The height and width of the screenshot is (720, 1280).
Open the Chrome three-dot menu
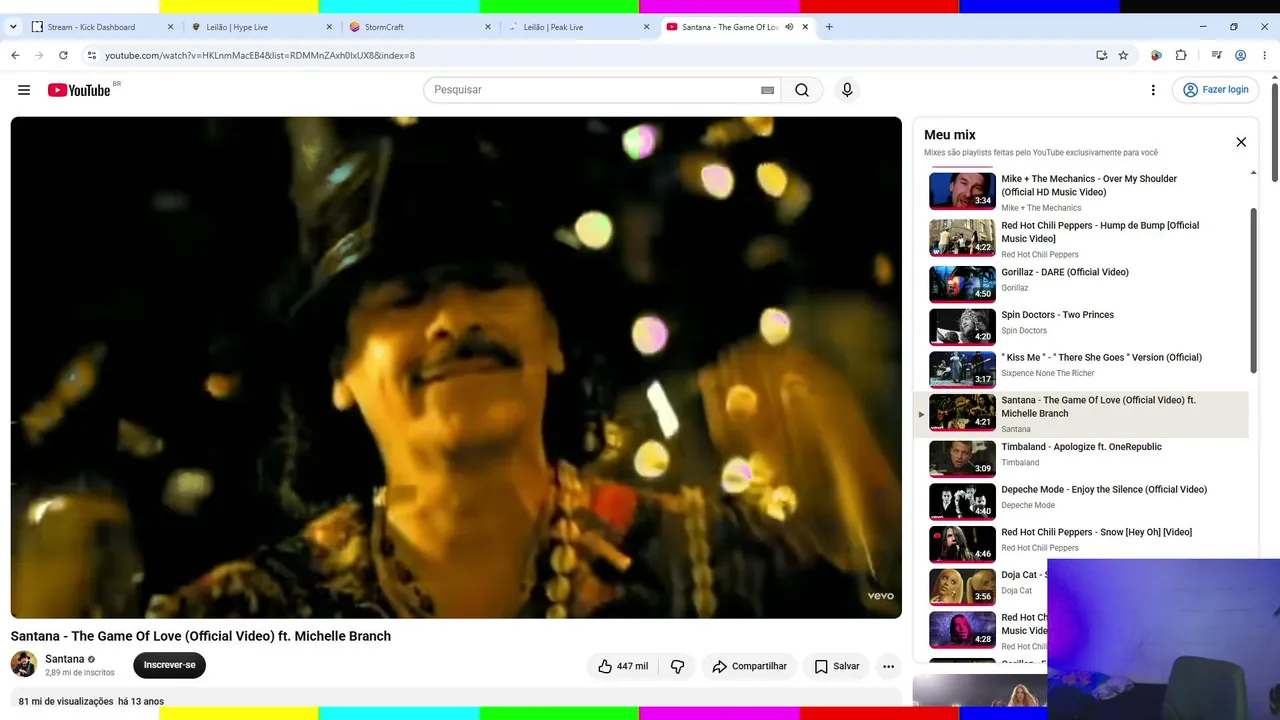click(x=1265, y=55)
